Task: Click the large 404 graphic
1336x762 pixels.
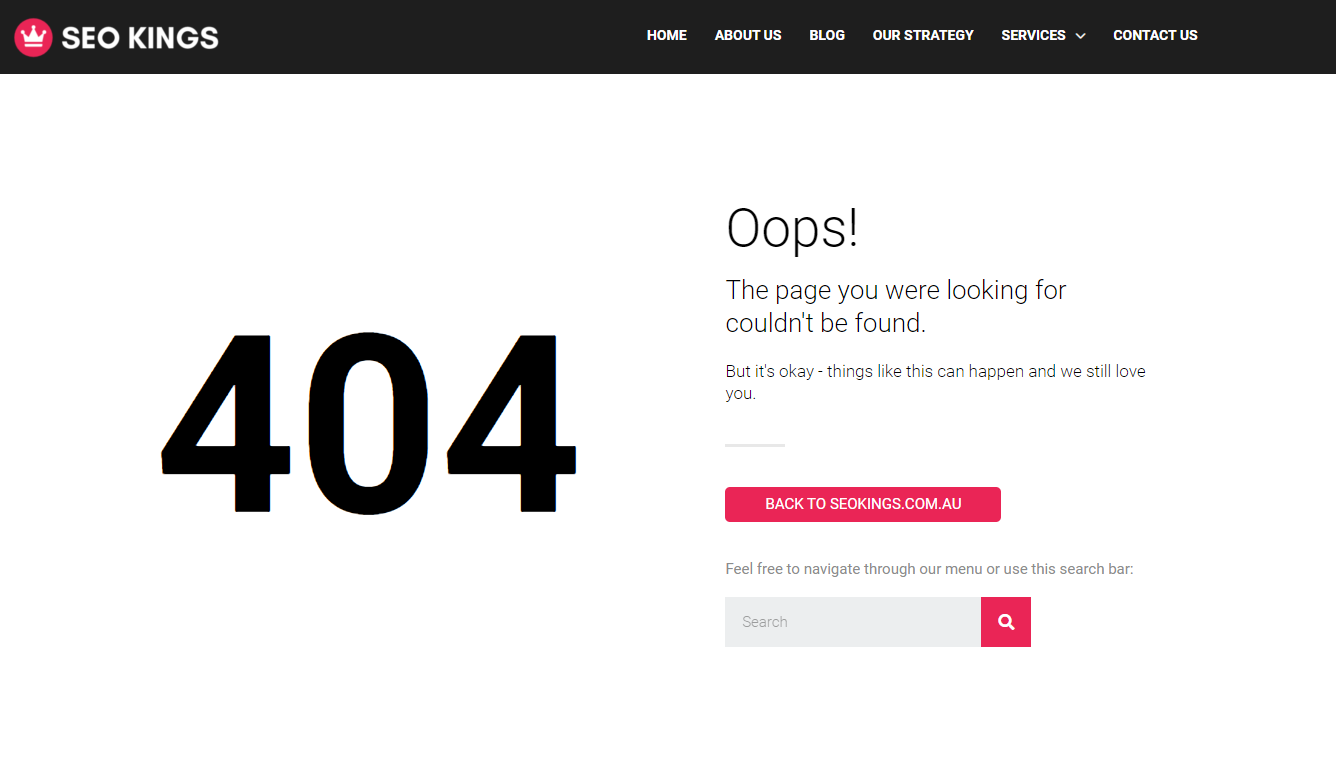Action: point(369,423)
